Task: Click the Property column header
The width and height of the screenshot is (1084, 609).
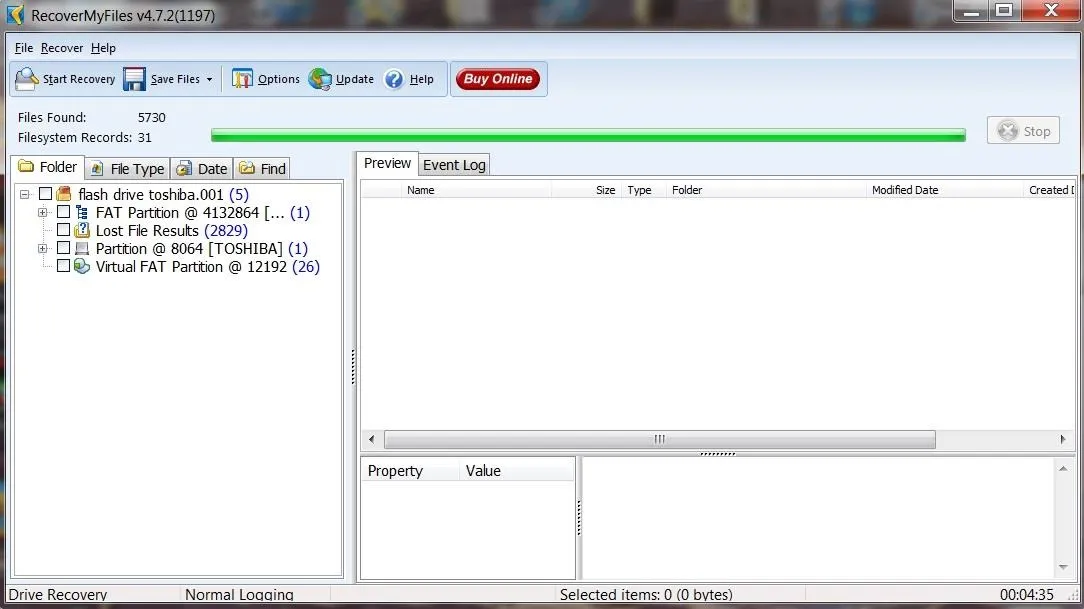Action: click(411, 471)
